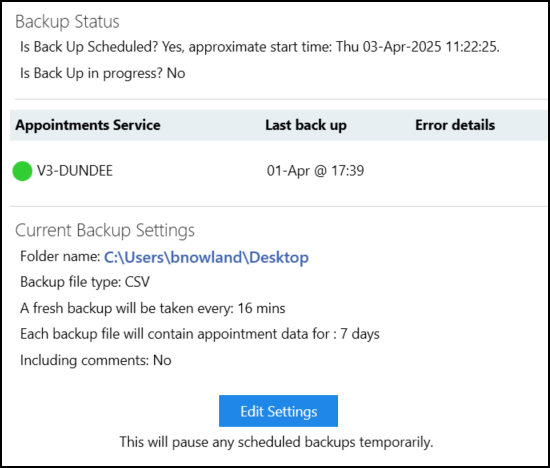Click the Appointments Service column header

point(88,125)
